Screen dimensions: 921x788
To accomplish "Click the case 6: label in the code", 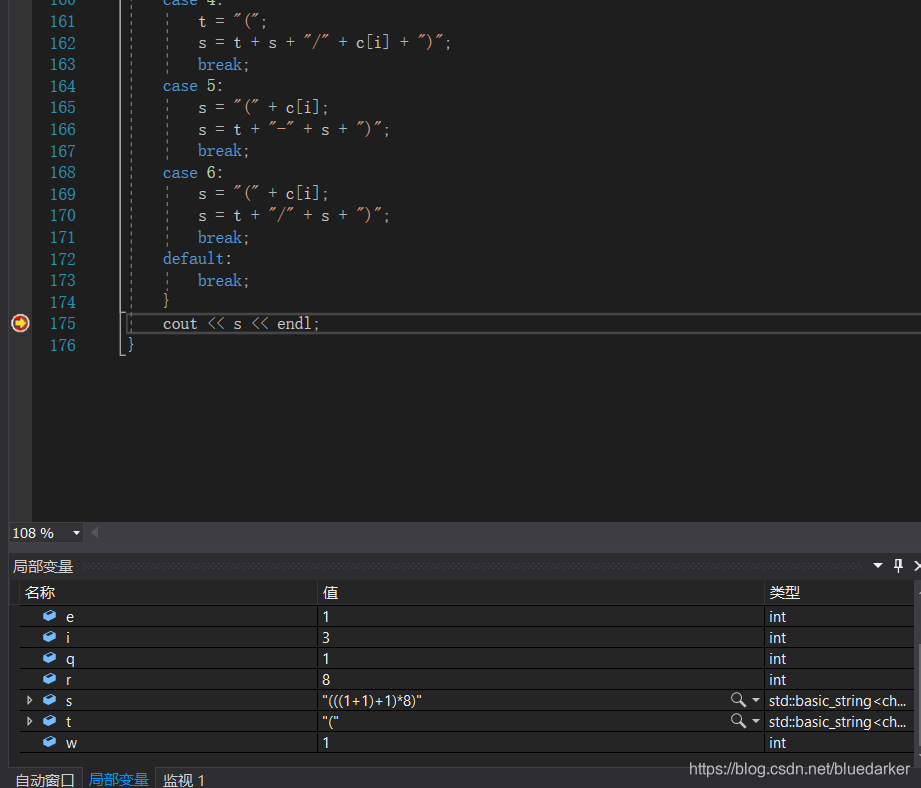I will (x=193, y=173).
